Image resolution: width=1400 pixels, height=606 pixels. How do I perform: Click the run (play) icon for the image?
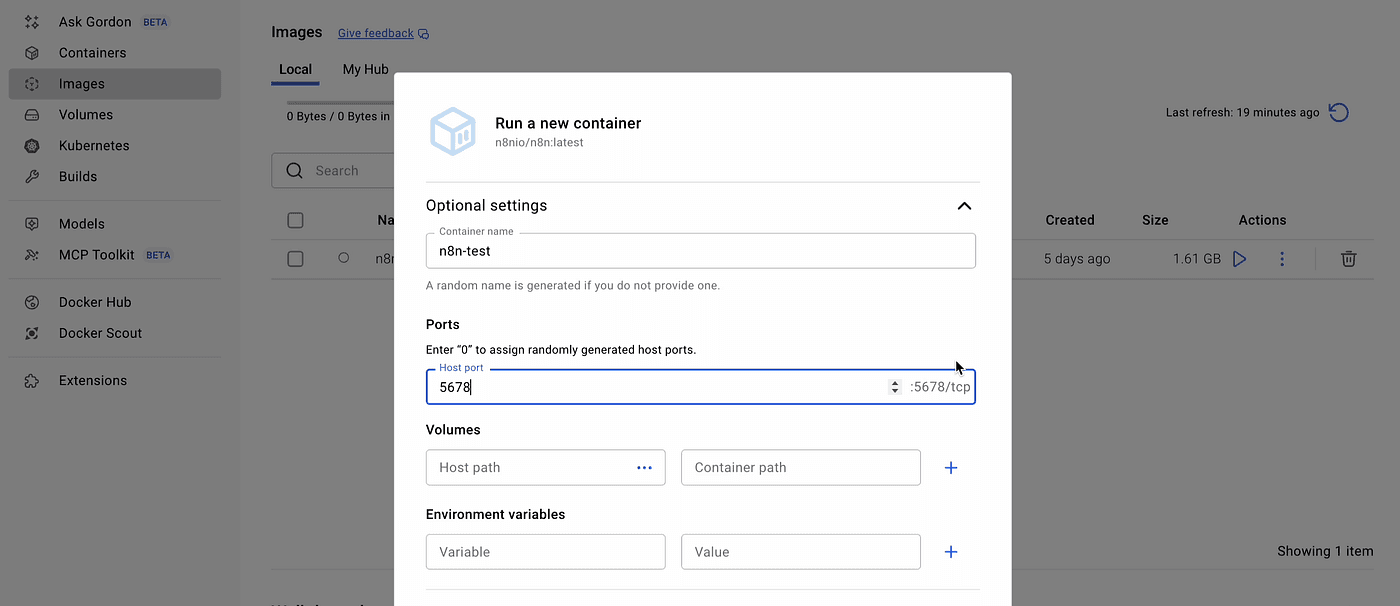coord(1239,259)
